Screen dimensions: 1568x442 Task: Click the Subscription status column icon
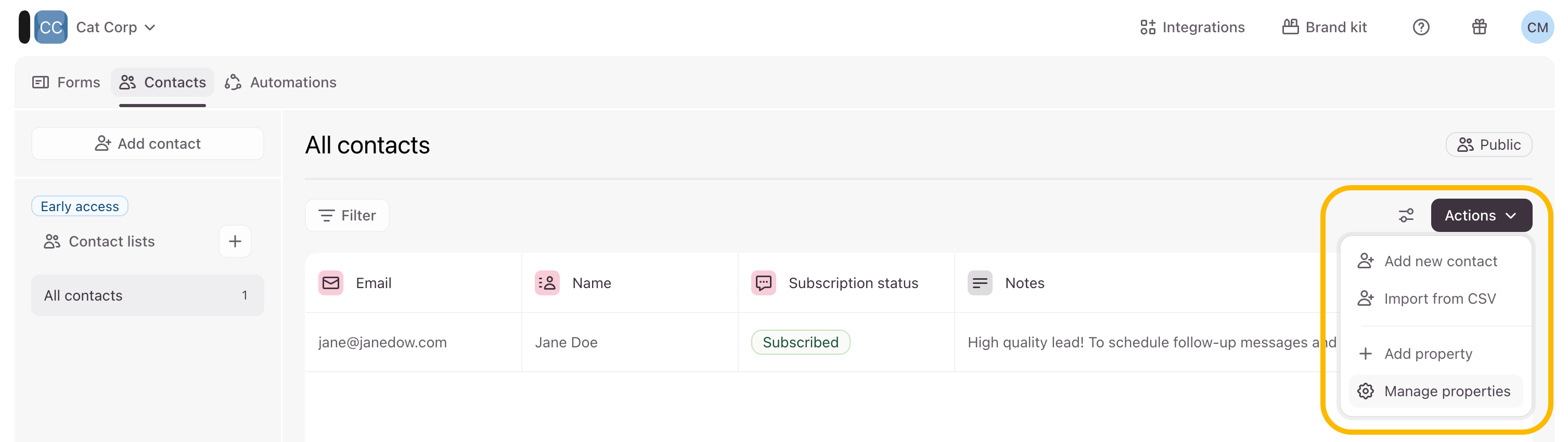click(x=763, y=283)
